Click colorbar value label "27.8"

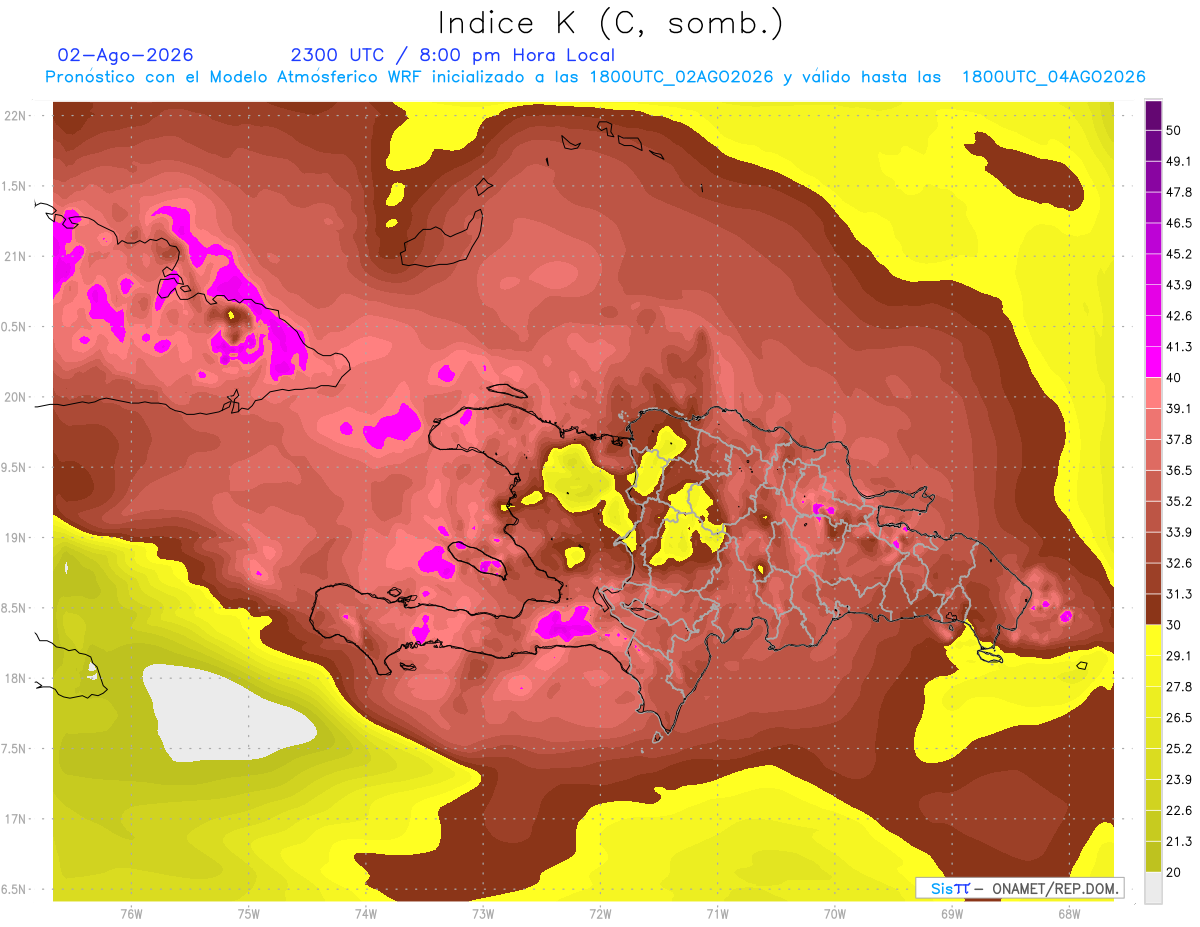pos(1178,687)
